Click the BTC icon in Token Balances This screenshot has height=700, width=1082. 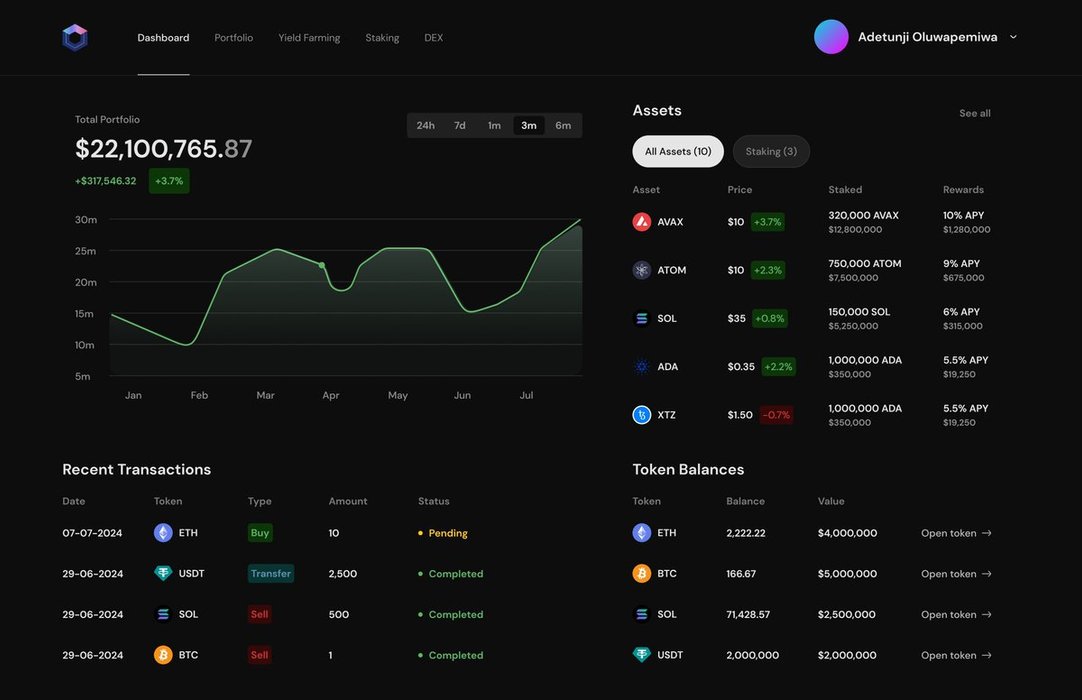642,574
